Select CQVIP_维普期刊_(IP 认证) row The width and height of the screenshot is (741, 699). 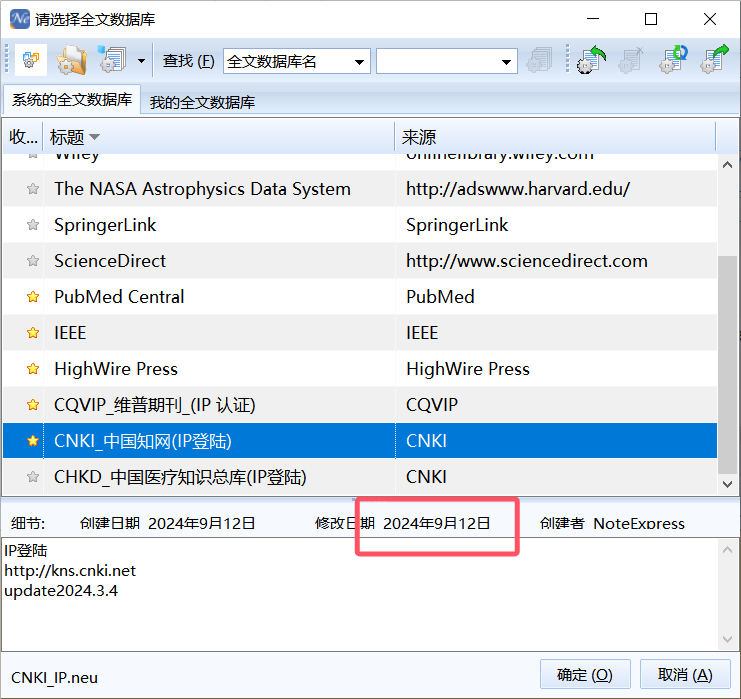click(360, 405)
